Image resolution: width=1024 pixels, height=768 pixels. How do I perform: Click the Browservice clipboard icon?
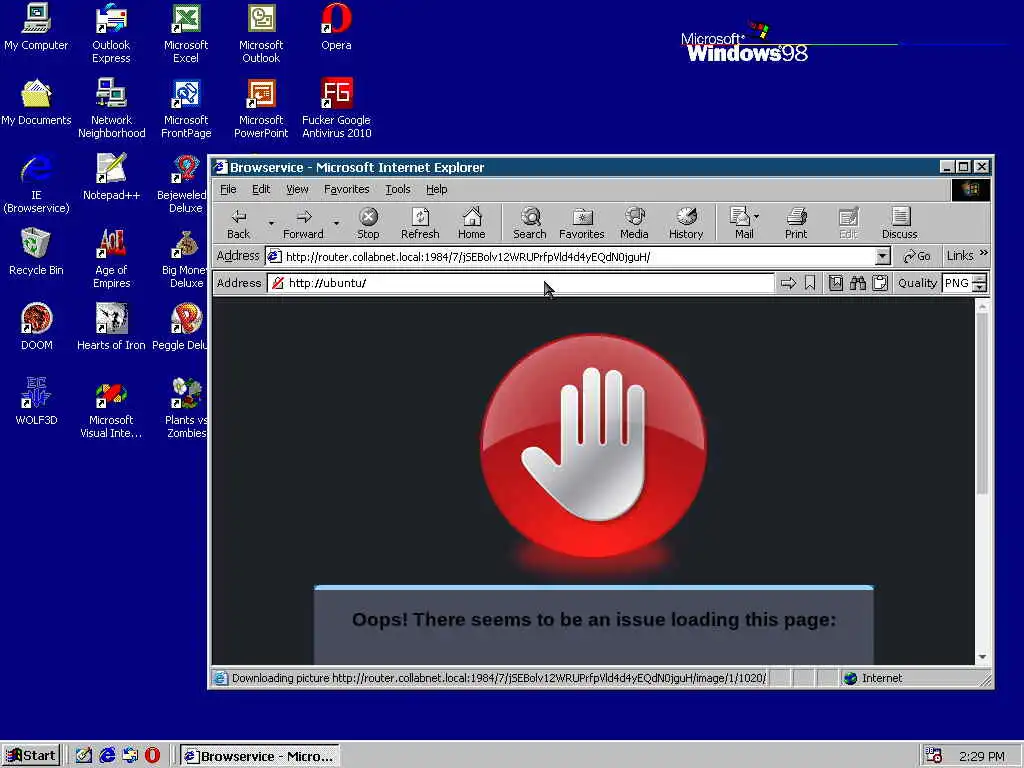coord(880,283)
